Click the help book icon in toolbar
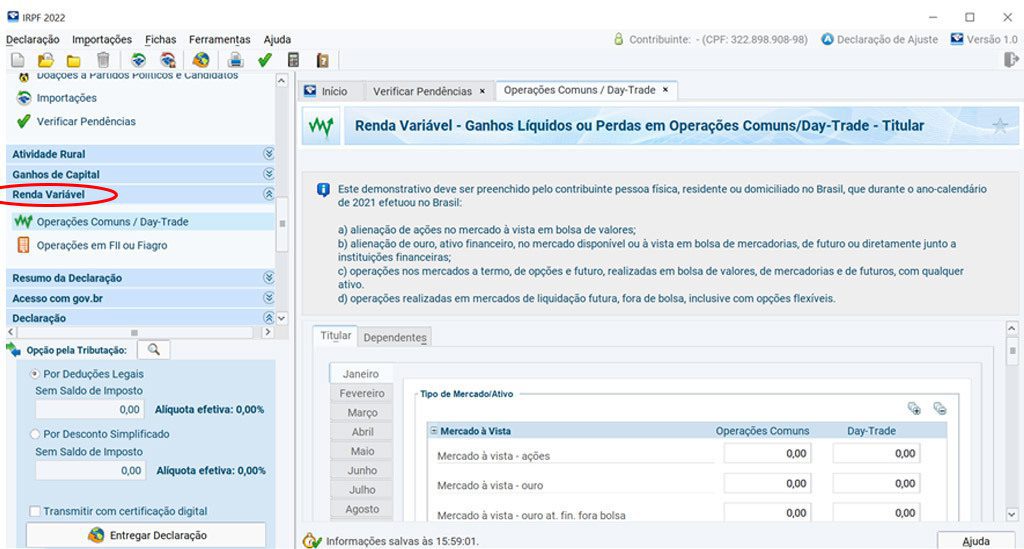 322,61
